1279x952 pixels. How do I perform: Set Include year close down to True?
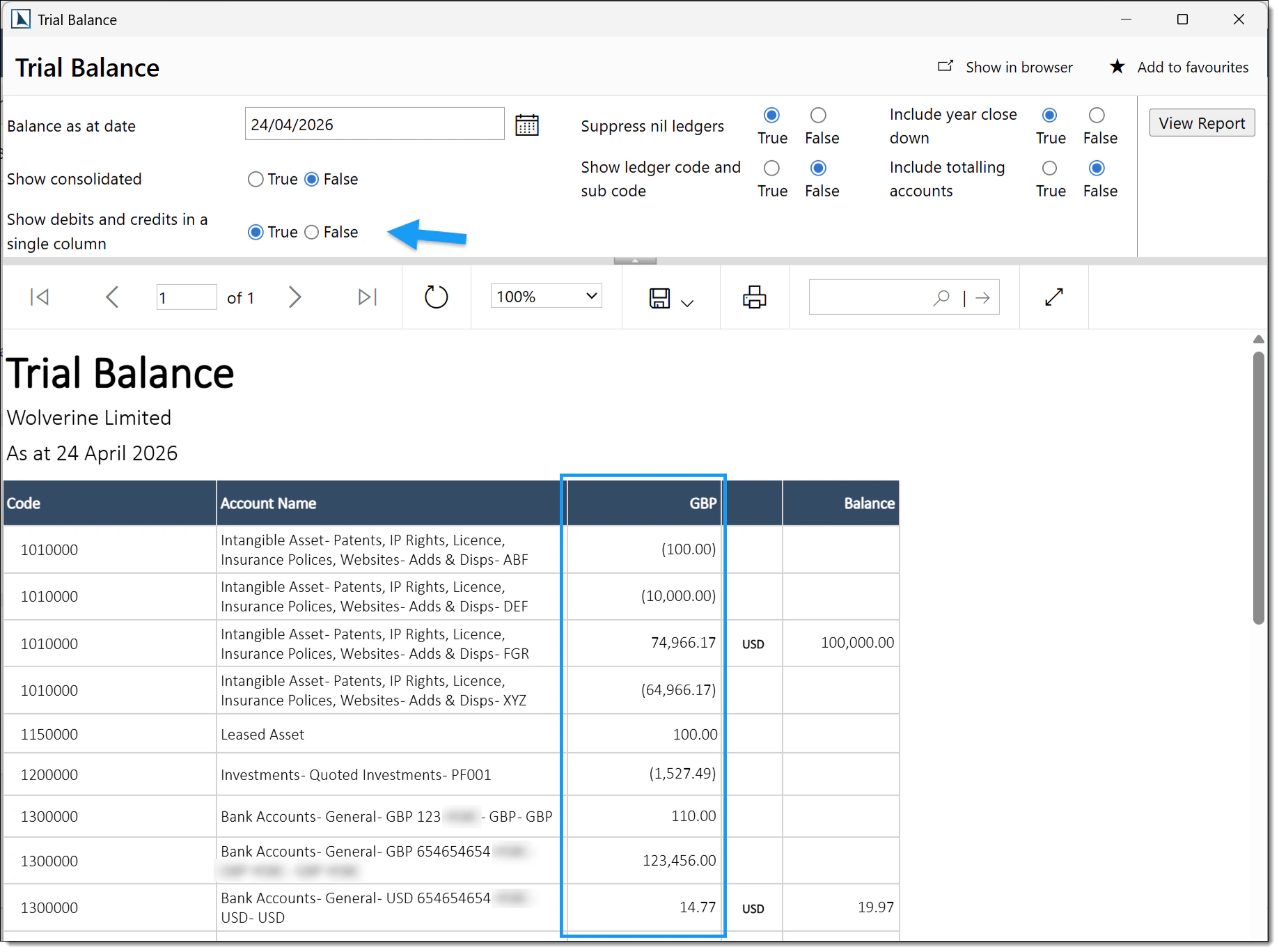1049,115
